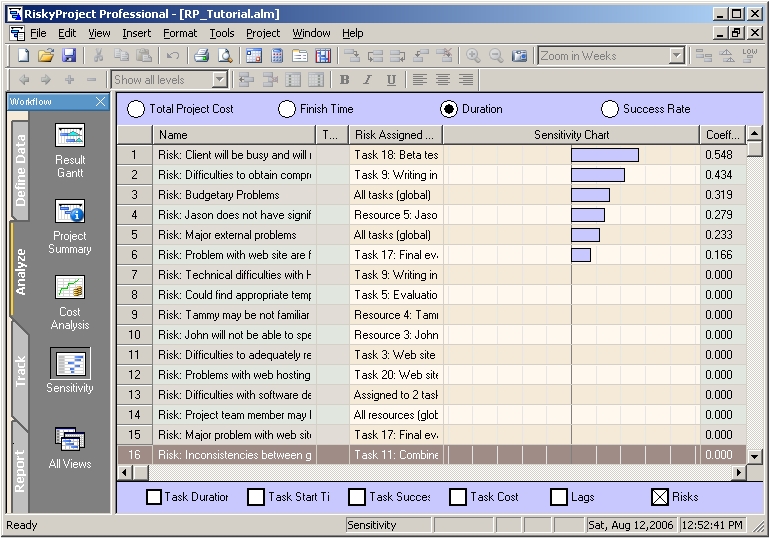
Task: Check Lags checkbox
Action: point(559,497)
